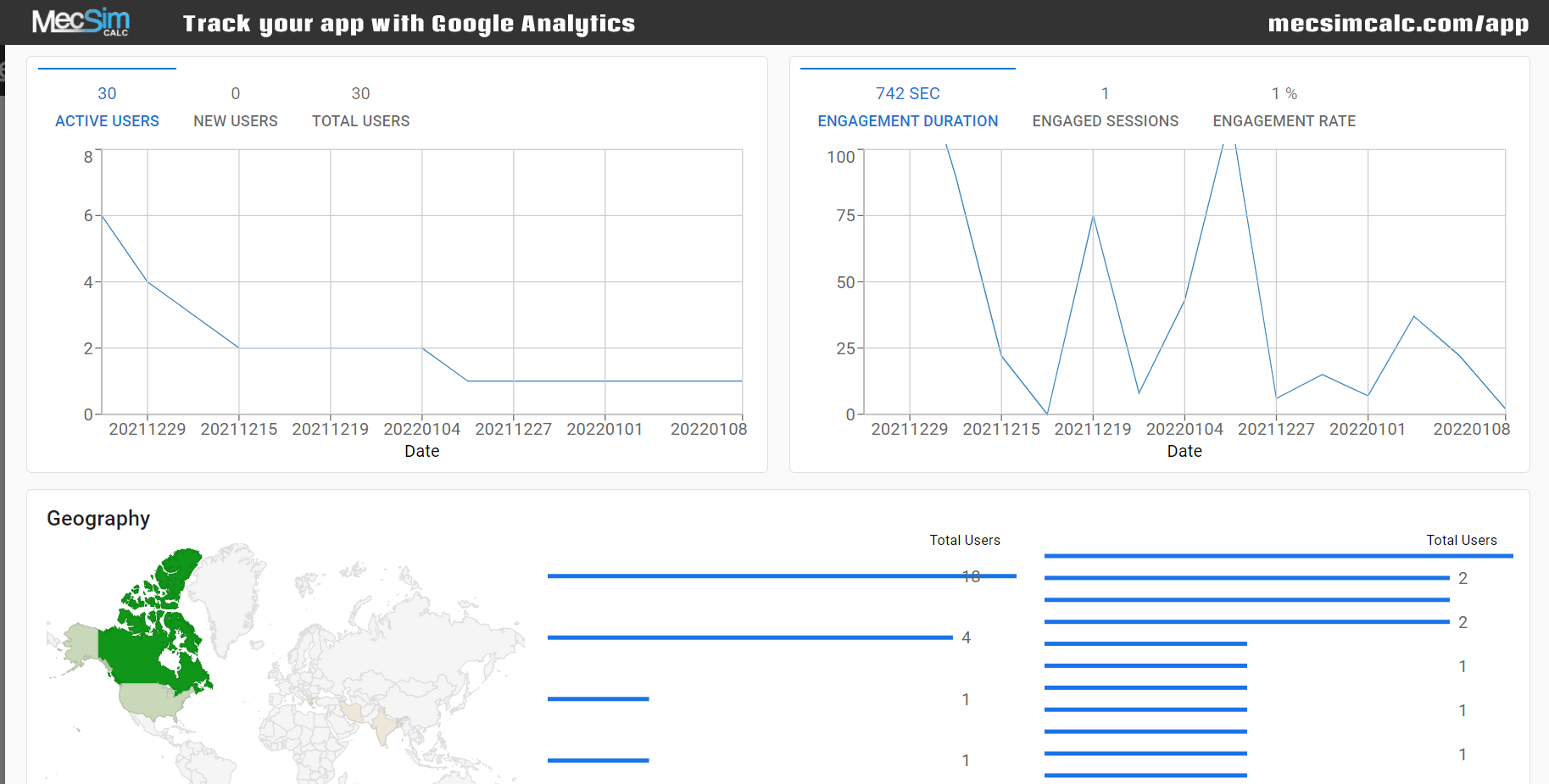Click the Geography section heading
Image resolution: width=1549 pixels, height=784 pixels.
(x=98, y=519)
